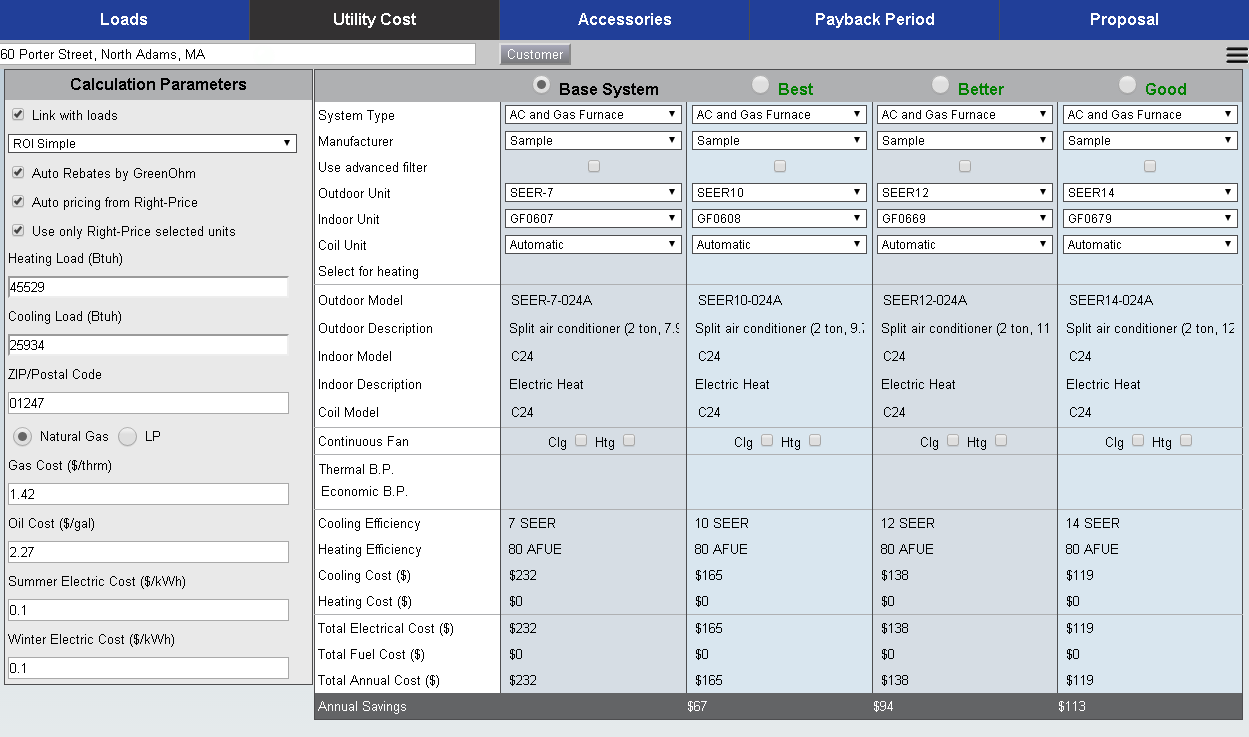Viewport: 1249px width, 737px height.
Task: Click the Gas Cost input field
Action: click(148, 494)
